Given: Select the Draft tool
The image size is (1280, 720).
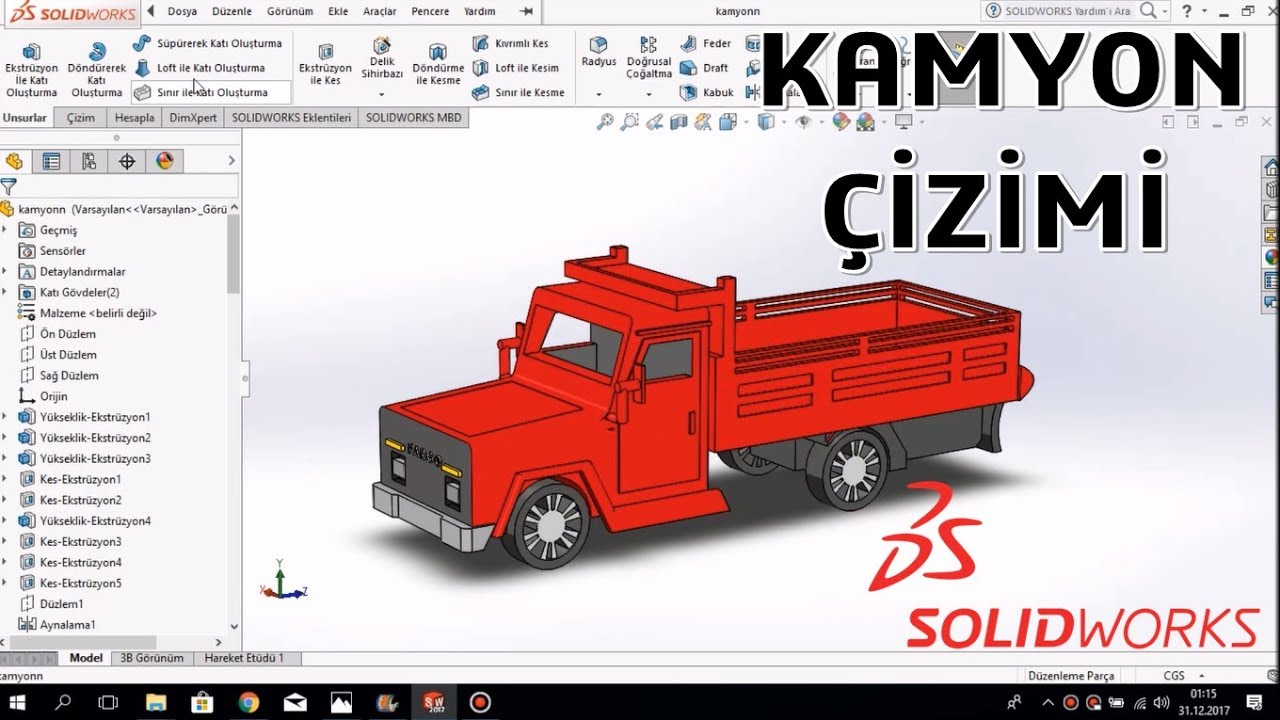Looking at the screenshot, I should coord(704,68).
